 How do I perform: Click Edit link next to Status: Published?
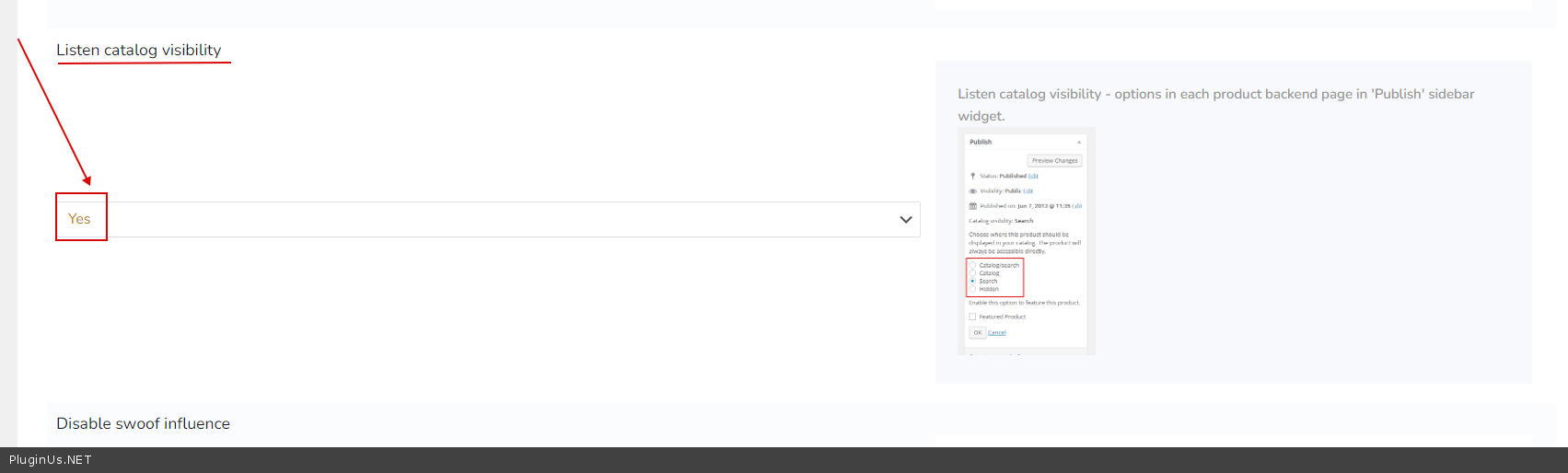pos(1033,176)
